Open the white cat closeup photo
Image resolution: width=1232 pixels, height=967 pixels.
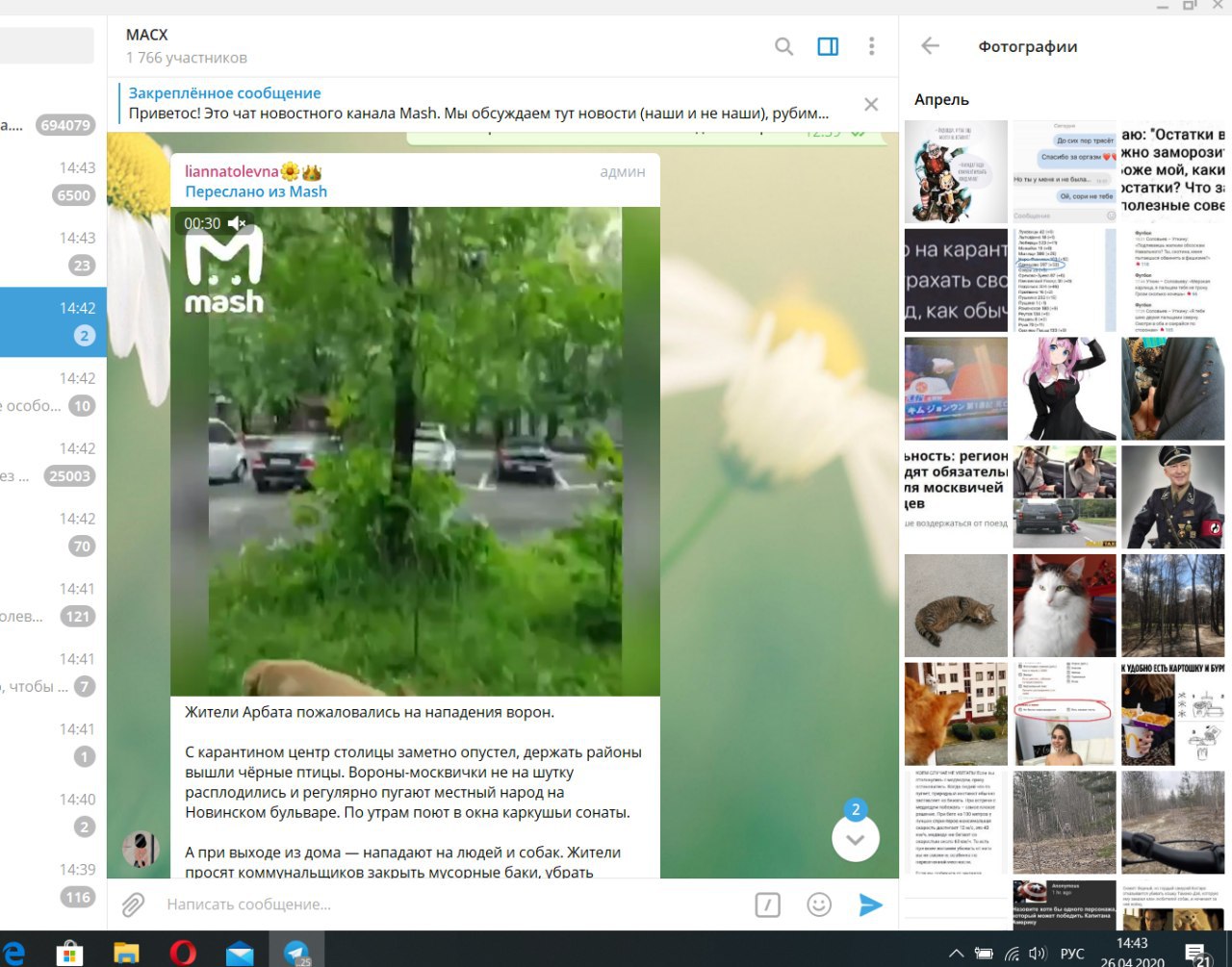pyautogui.click(x=1065, y=605)
